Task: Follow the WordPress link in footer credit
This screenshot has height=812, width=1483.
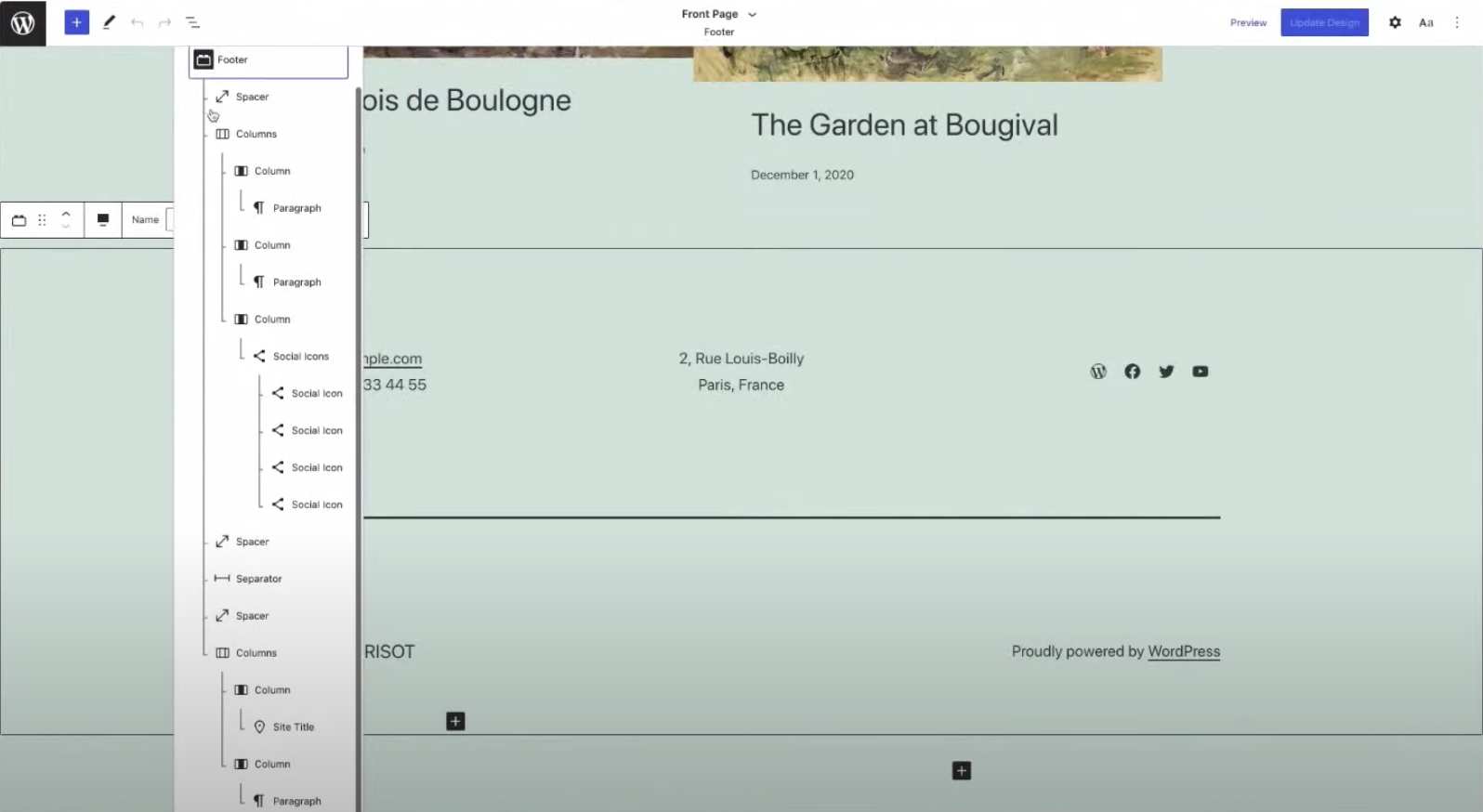Action: pos(1183,651)
